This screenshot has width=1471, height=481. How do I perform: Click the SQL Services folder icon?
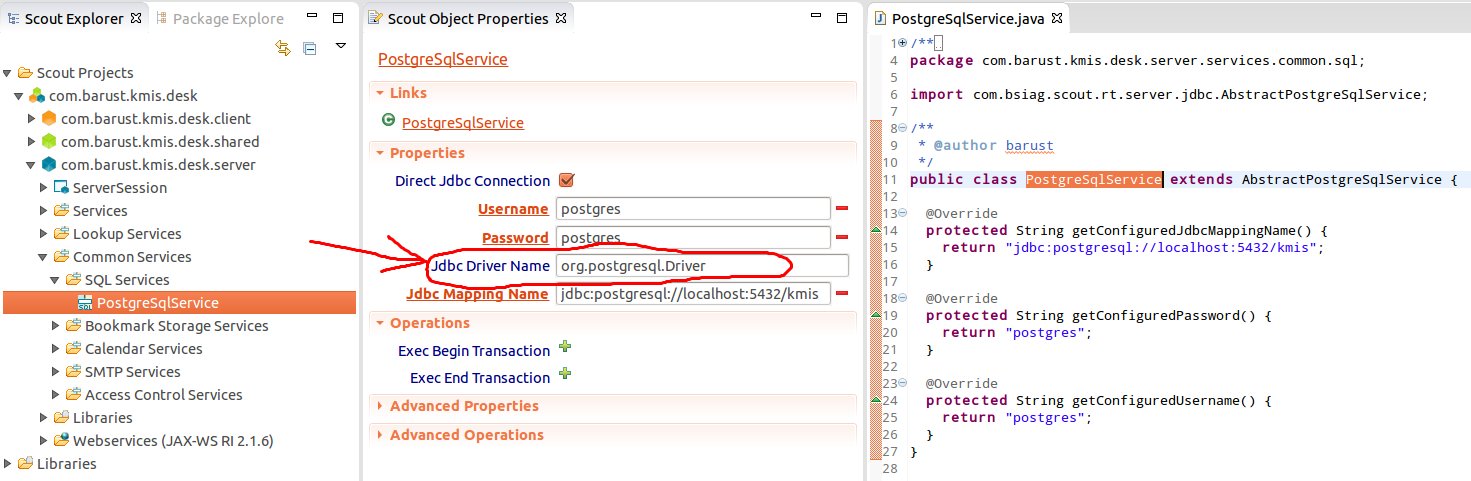pos(73,279)
